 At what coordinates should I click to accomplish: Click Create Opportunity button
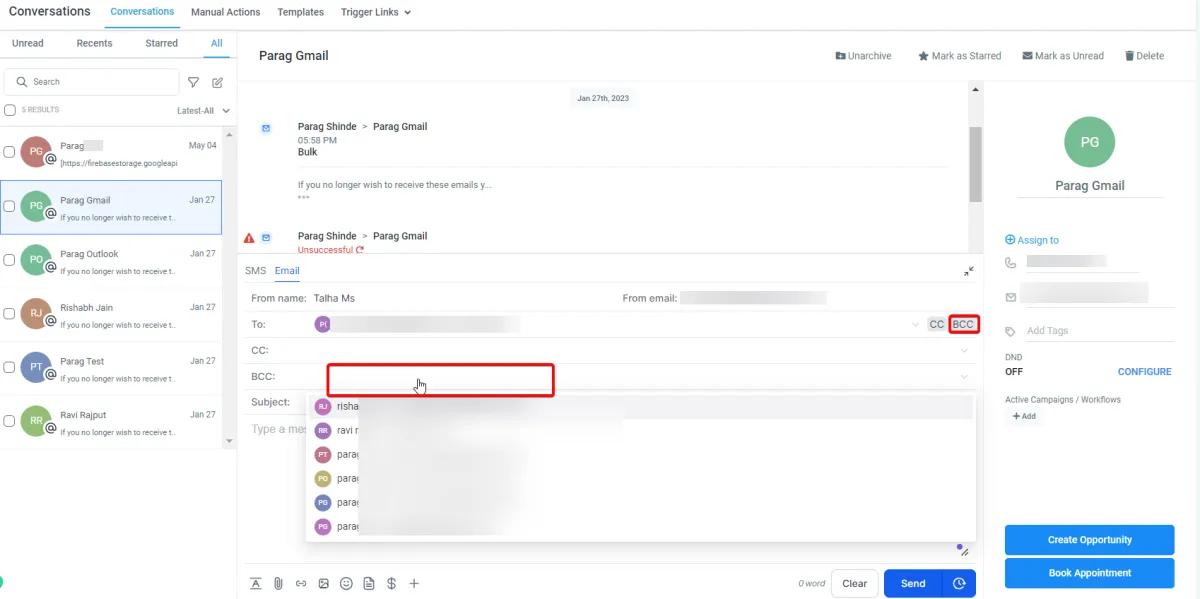pyautogui.click(x=1090, y=540)
